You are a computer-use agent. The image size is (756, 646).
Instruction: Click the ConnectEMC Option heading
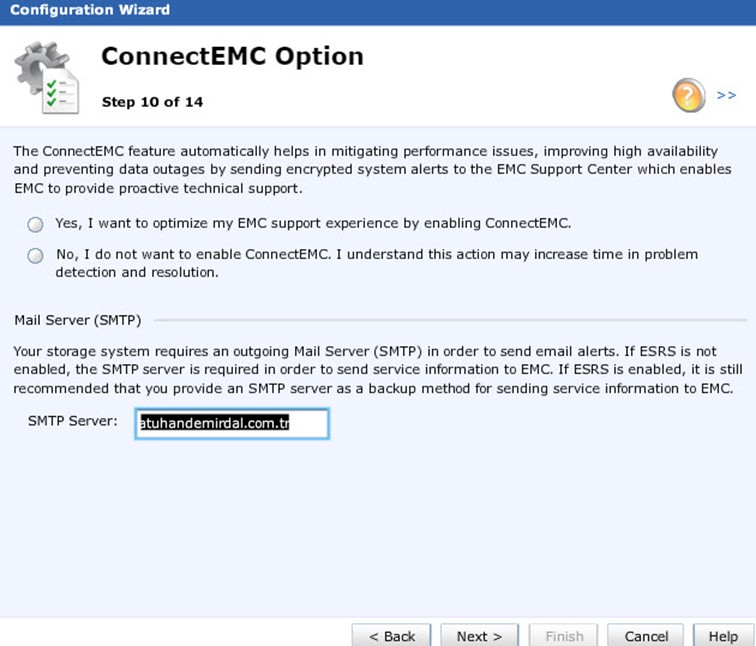[x=232, y=56]
